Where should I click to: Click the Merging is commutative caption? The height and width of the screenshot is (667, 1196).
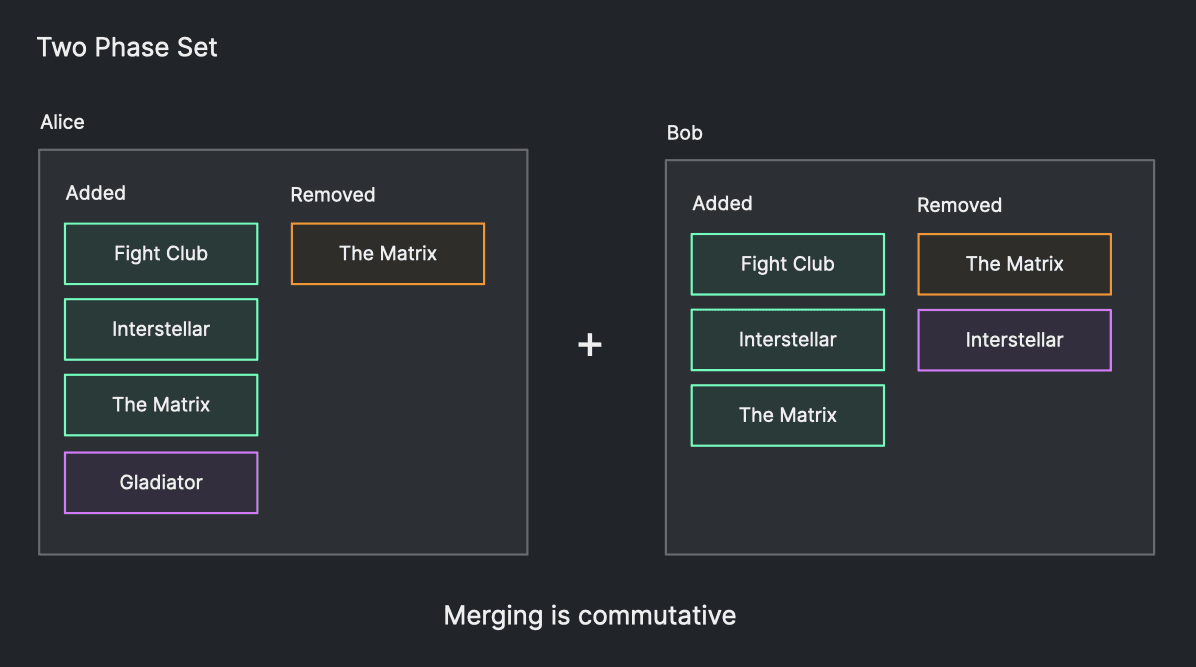590,615
